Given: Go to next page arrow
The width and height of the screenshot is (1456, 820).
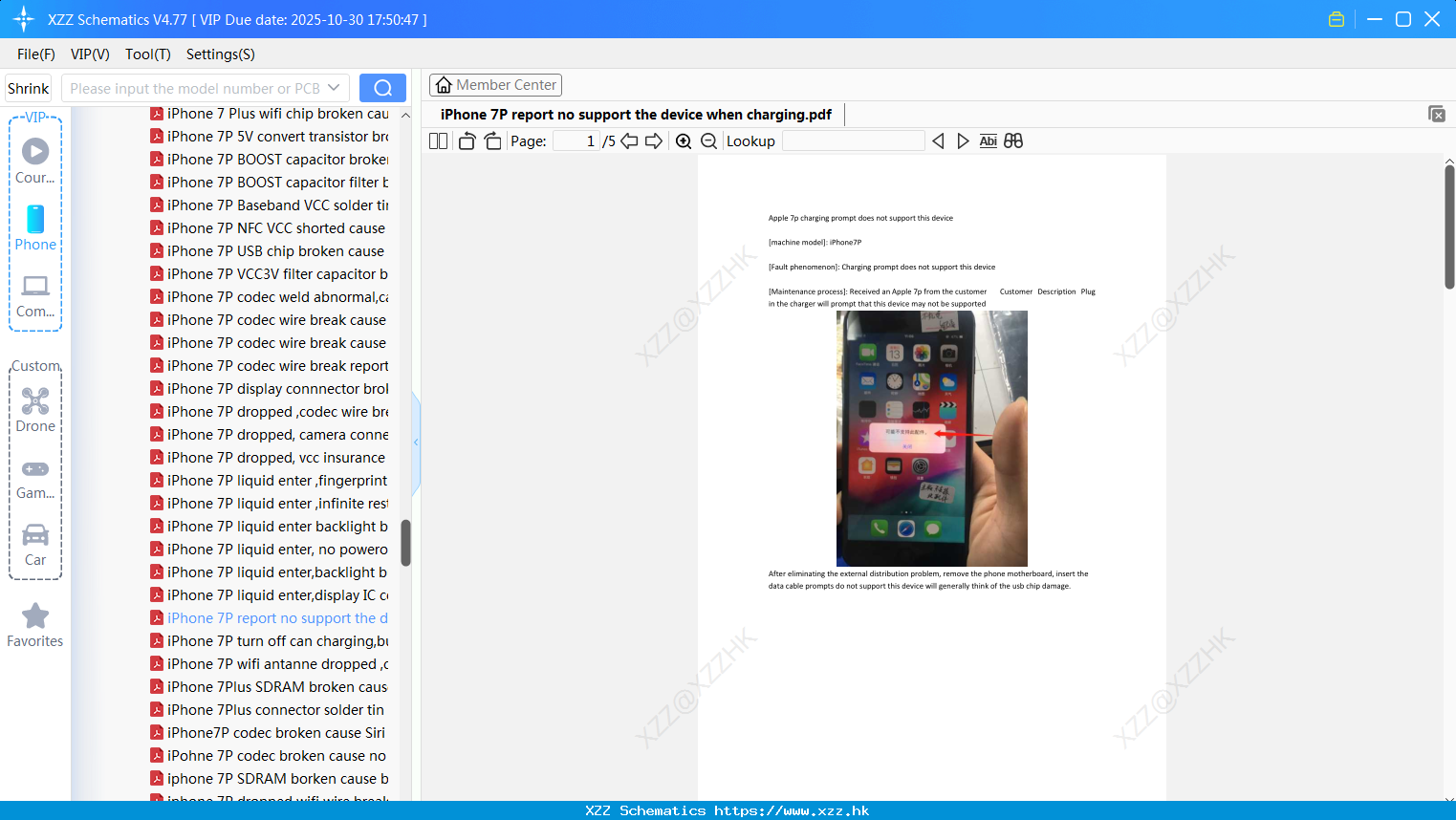Looking at the screenshot, I should point(654,141).
